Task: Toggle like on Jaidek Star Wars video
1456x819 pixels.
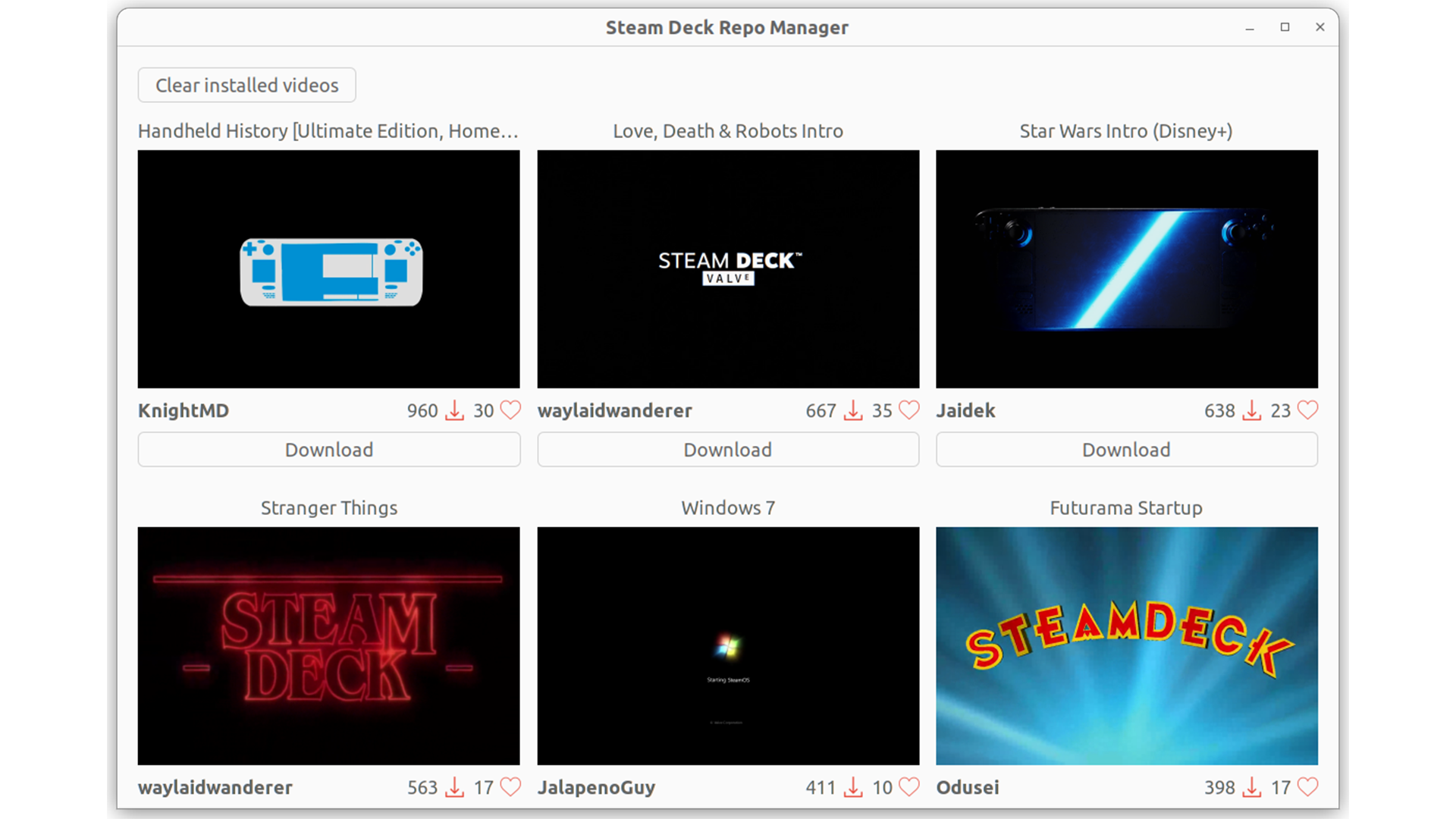Action: click(x=1308, y=410)
